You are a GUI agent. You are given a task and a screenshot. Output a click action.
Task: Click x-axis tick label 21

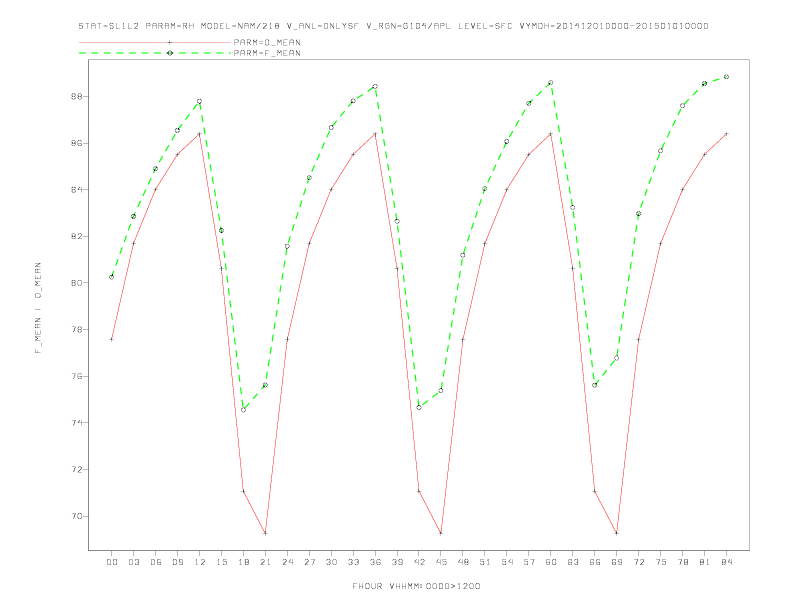click(265, 562)
